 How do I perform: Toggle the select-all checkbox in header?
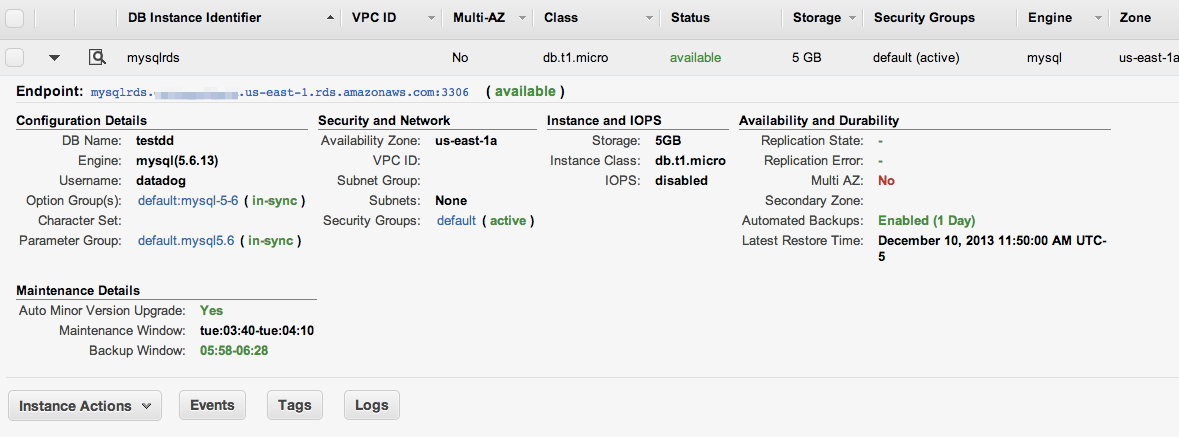pos(15,17)
